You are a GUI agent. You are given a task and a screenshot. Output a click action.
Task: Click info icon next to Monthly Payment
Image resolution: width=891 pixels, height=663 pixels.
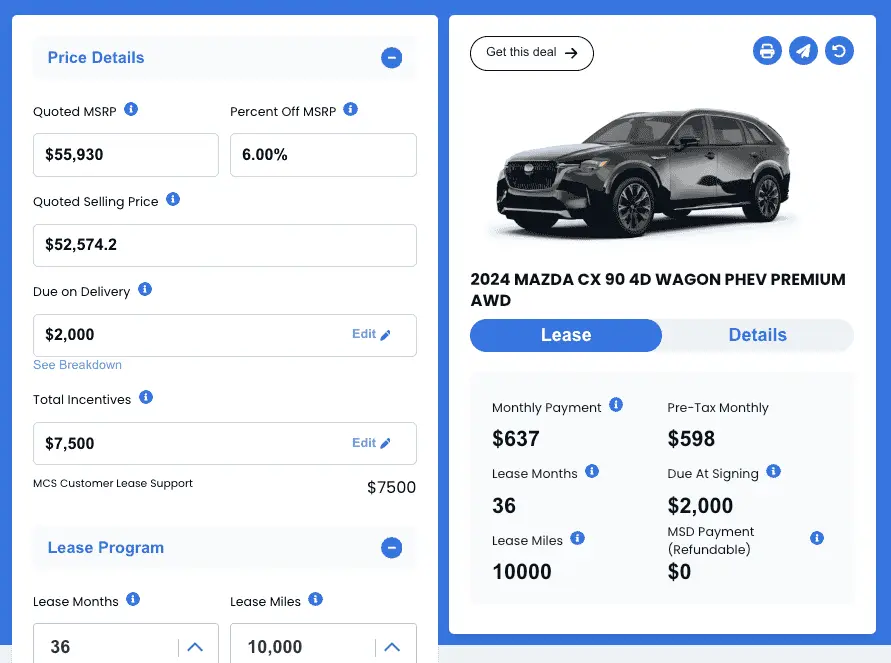click(x=616, y=405)
